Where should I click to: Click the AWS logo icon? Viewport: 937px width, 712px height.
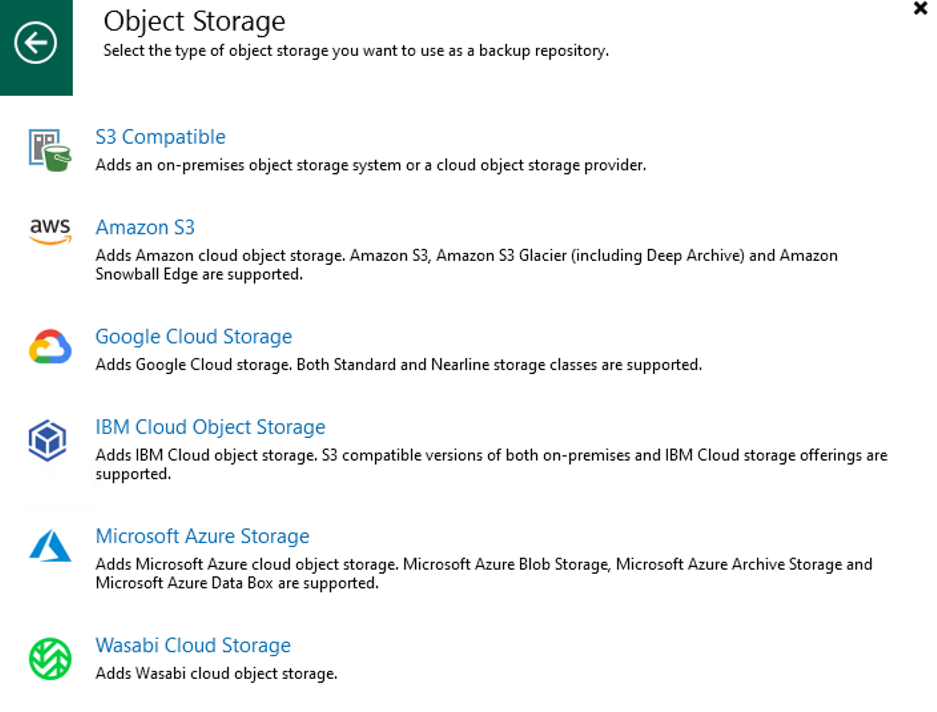click(x=49, y=231)
